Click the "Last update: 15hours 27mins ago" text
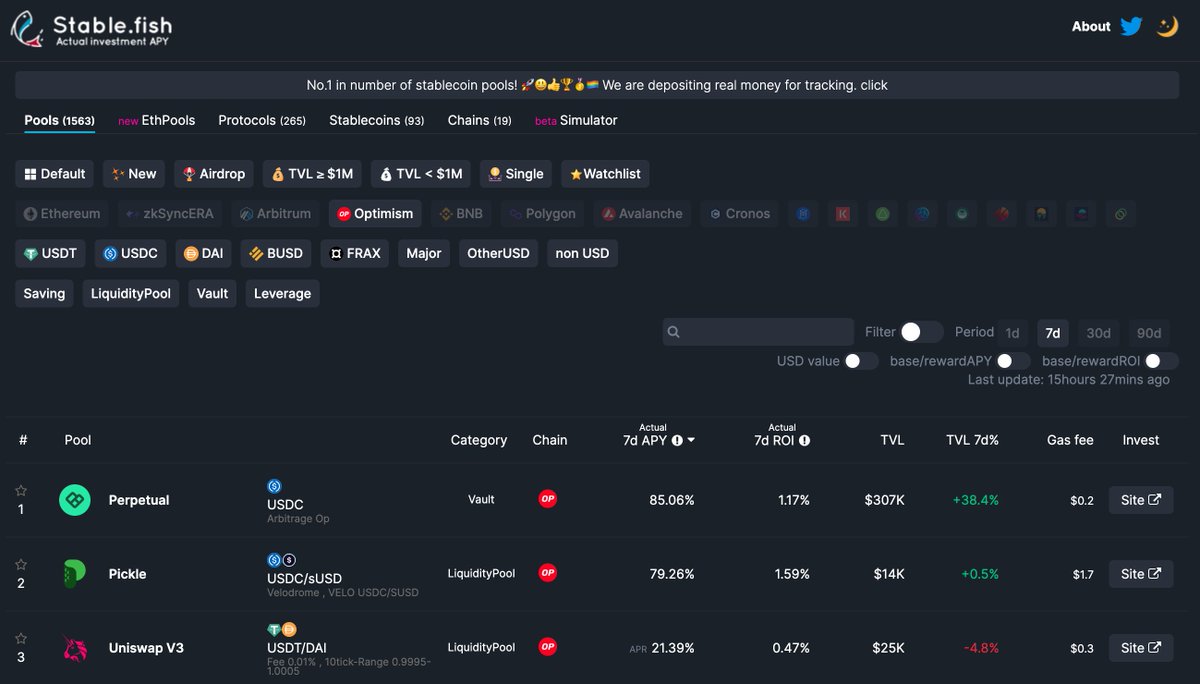The image size is (1200, 684). tap(1068, 380)
